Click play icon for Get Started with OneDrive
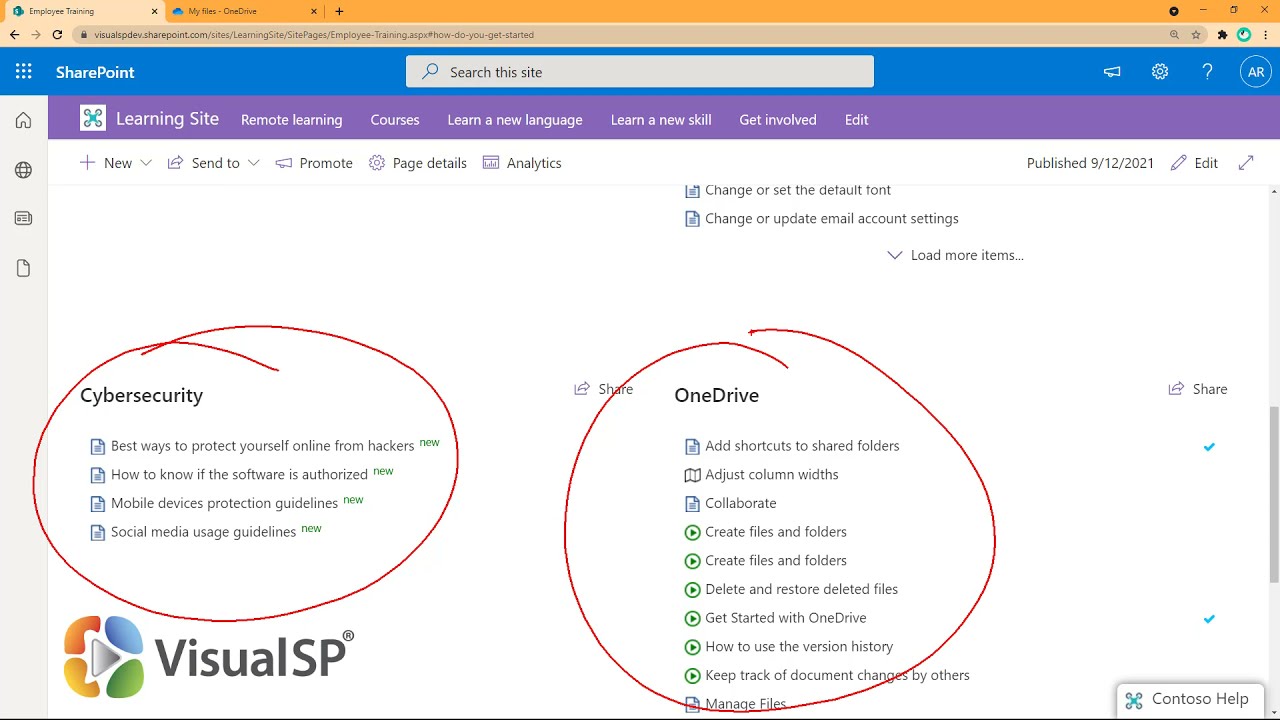1280x720 pixels. point(692,618)
